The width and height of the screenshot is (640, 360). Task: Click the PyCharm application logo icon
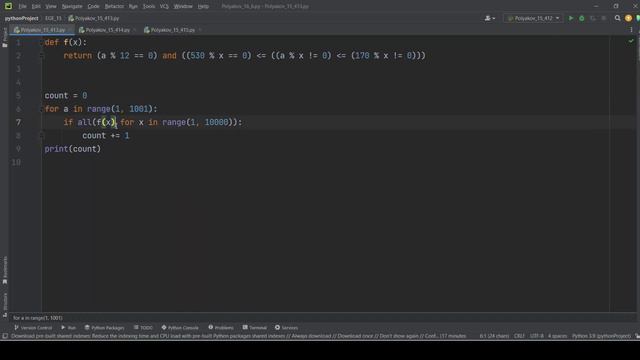(8, 6)
